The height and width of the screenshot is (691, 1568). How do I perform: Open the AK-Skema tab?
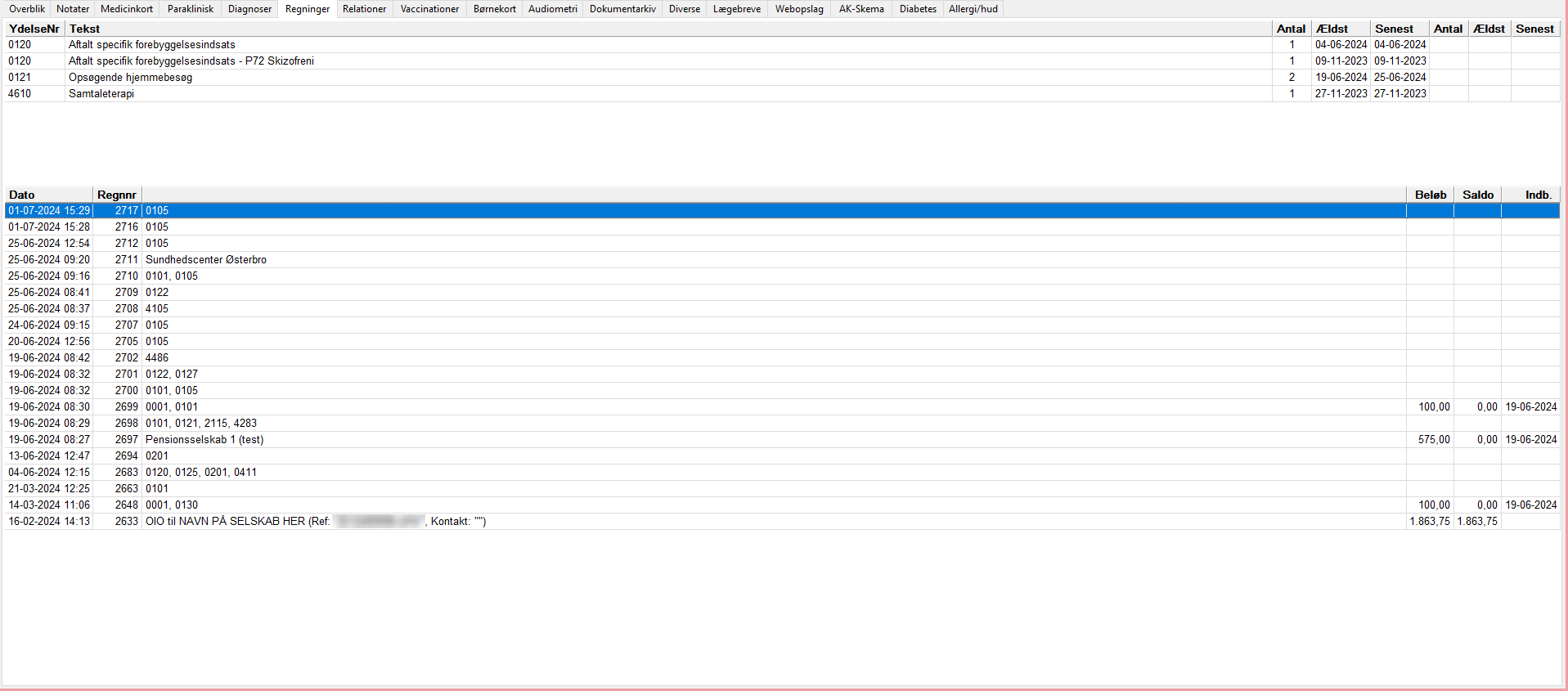click(861, 9)
